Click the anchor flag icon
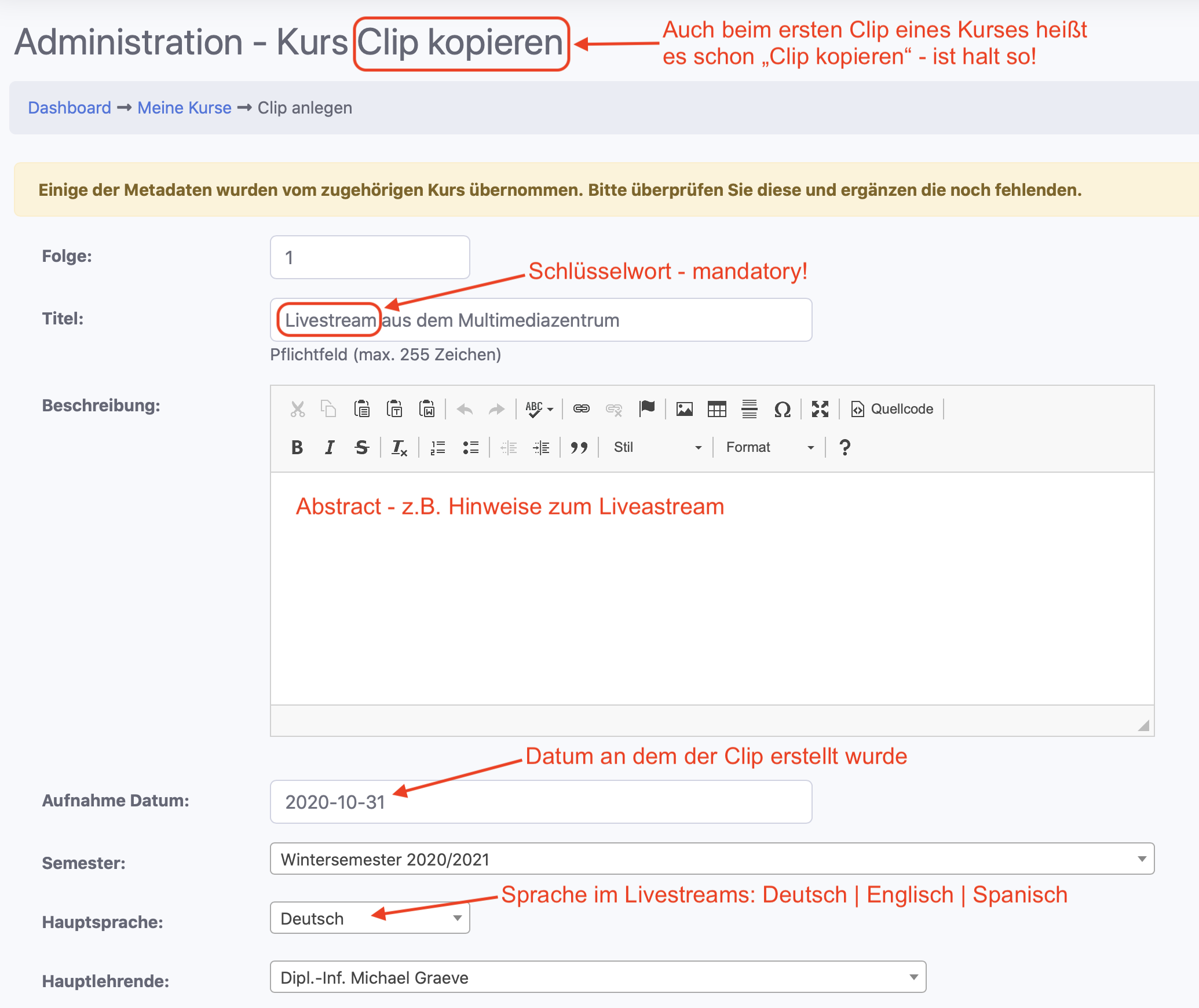 click(x=647, y=409)
